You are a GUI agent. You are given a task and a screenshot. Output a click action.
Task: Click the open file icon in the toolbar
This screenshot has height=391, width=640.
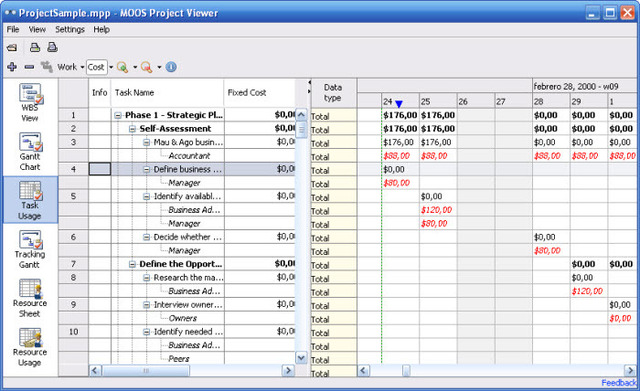[x=12, y=48]
